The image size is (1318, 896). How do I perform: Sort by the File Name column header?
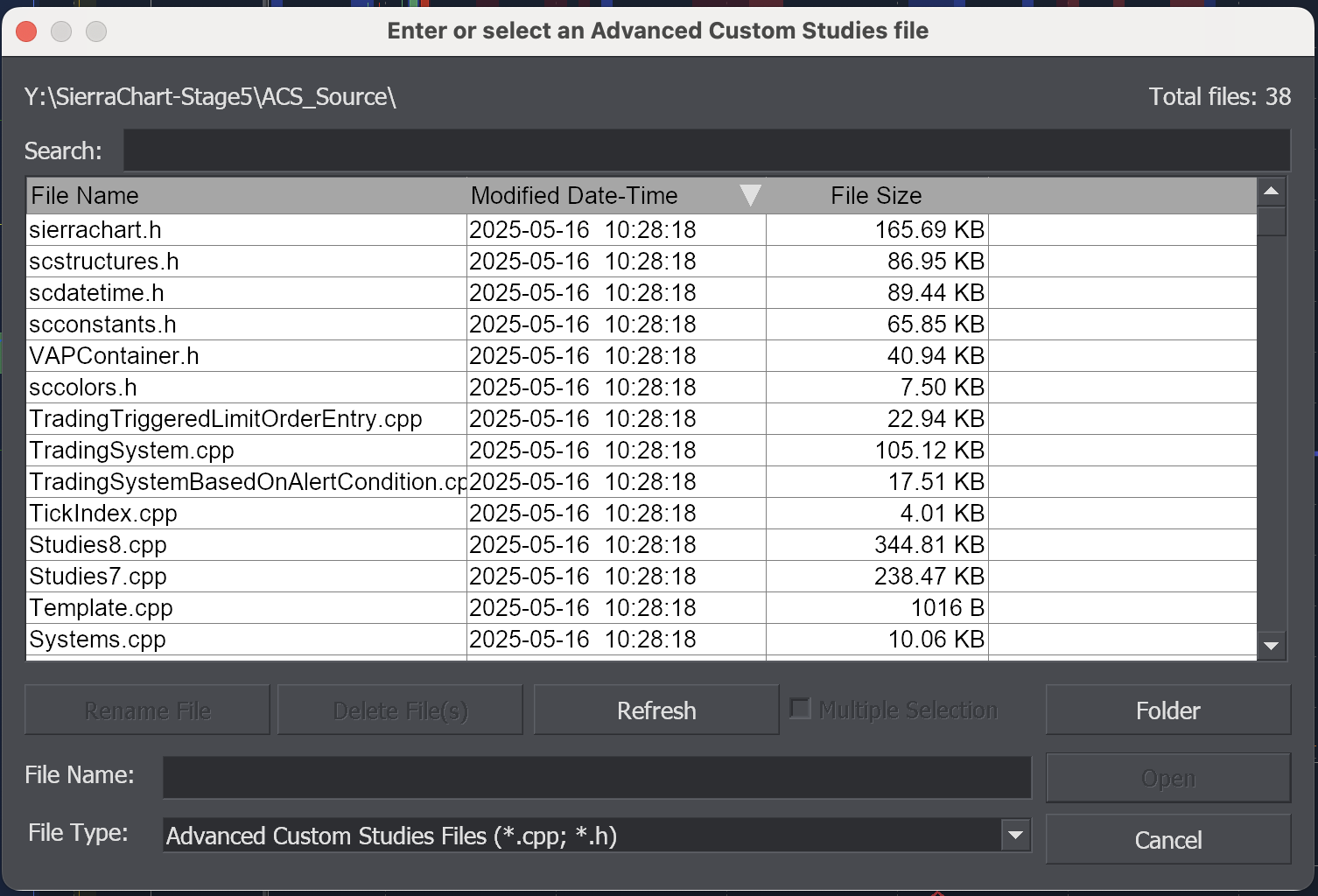(x=247, y=195)
